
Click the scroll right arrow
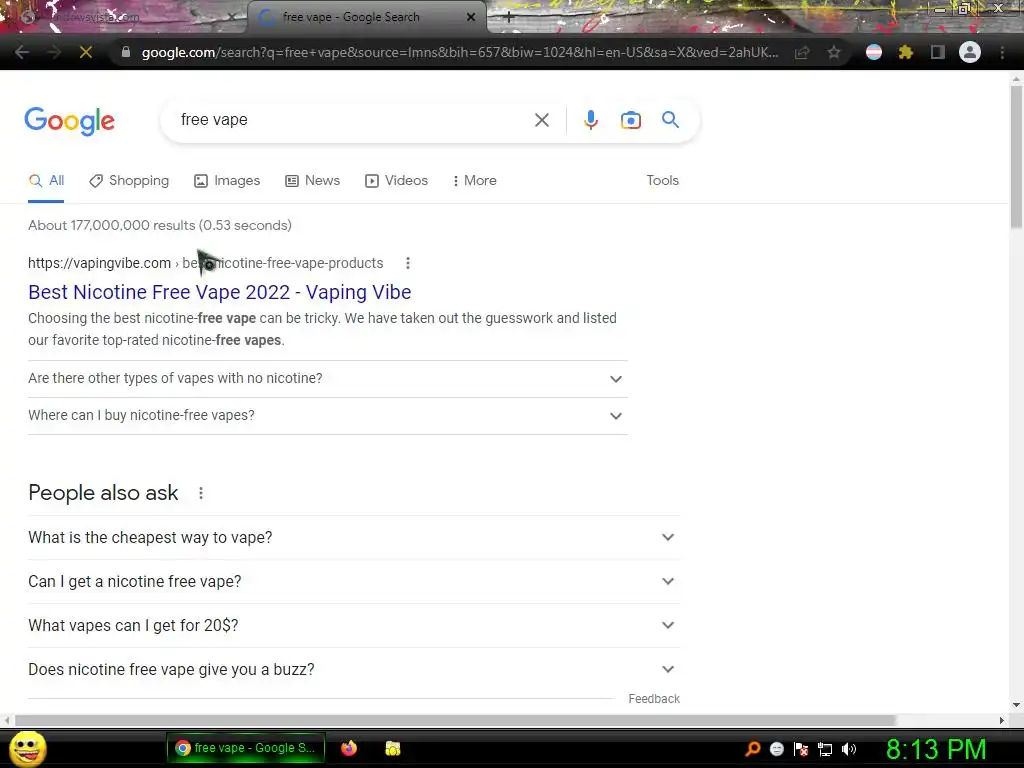[1002, 720]
